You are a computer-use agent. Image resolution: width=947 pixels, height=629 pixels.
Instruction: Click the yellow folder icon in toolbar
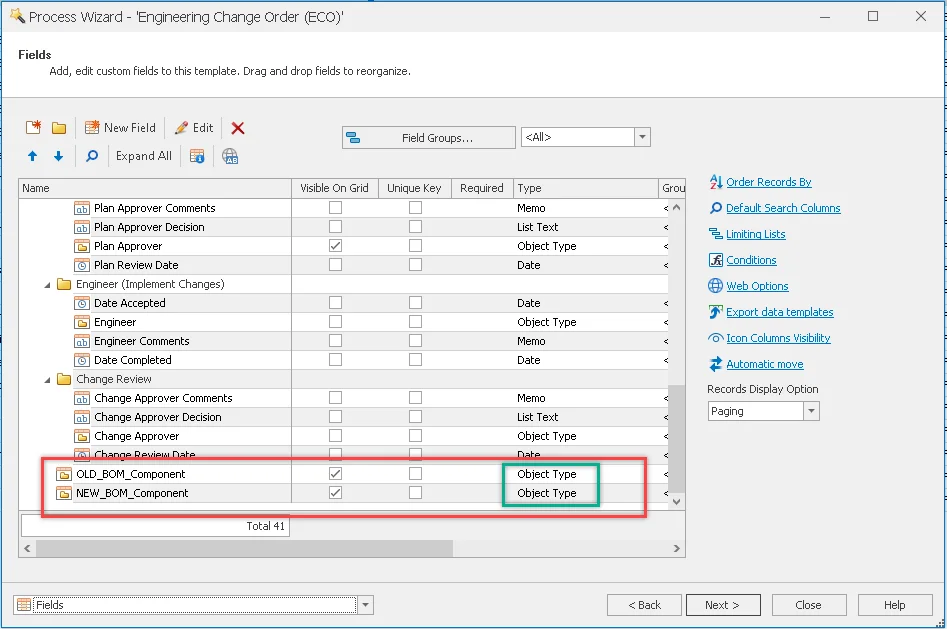(x=59, y=128)
